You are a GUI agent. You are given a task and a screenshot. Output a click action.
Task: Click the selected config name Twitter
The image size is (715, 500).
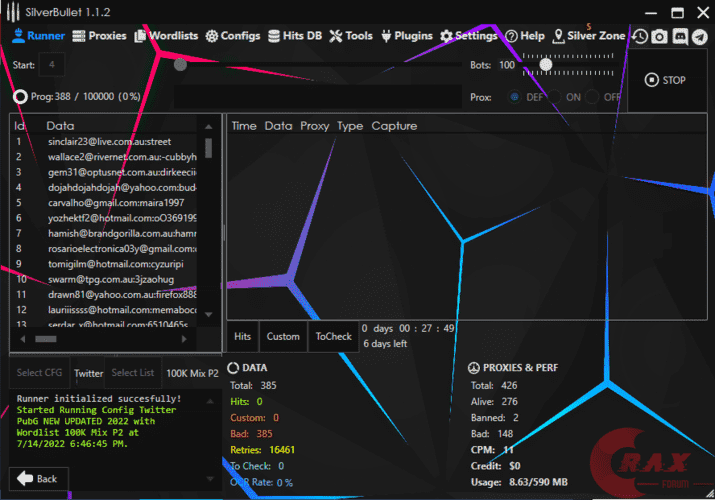pos(88,373)
